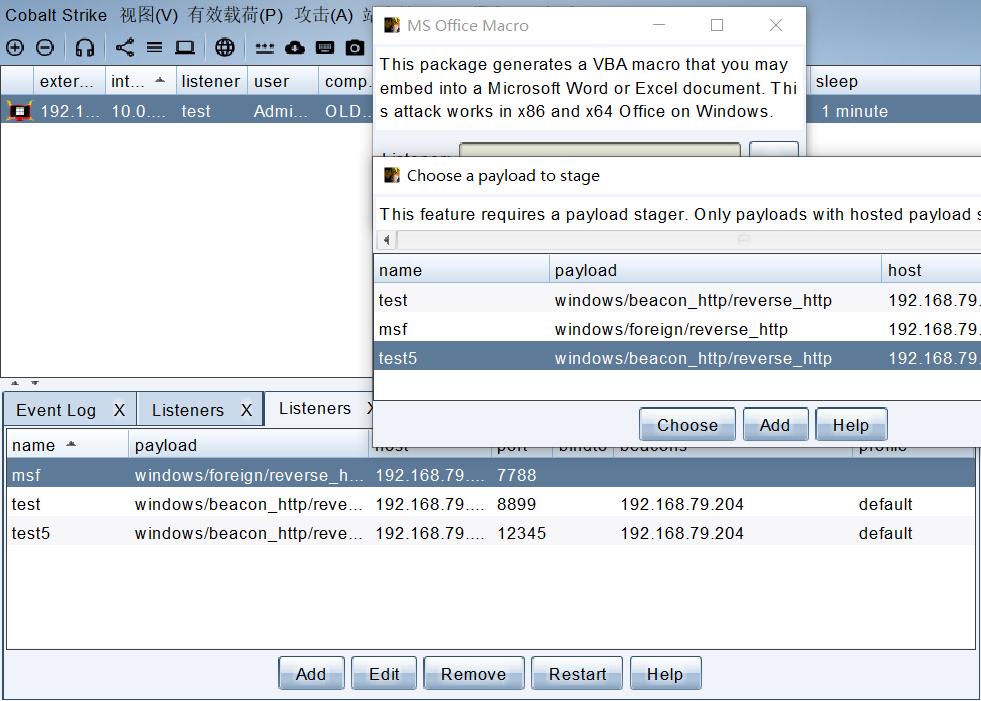Click Help button in payload dialog
Screen dimensions: 981x701
[x=851, y=424]
